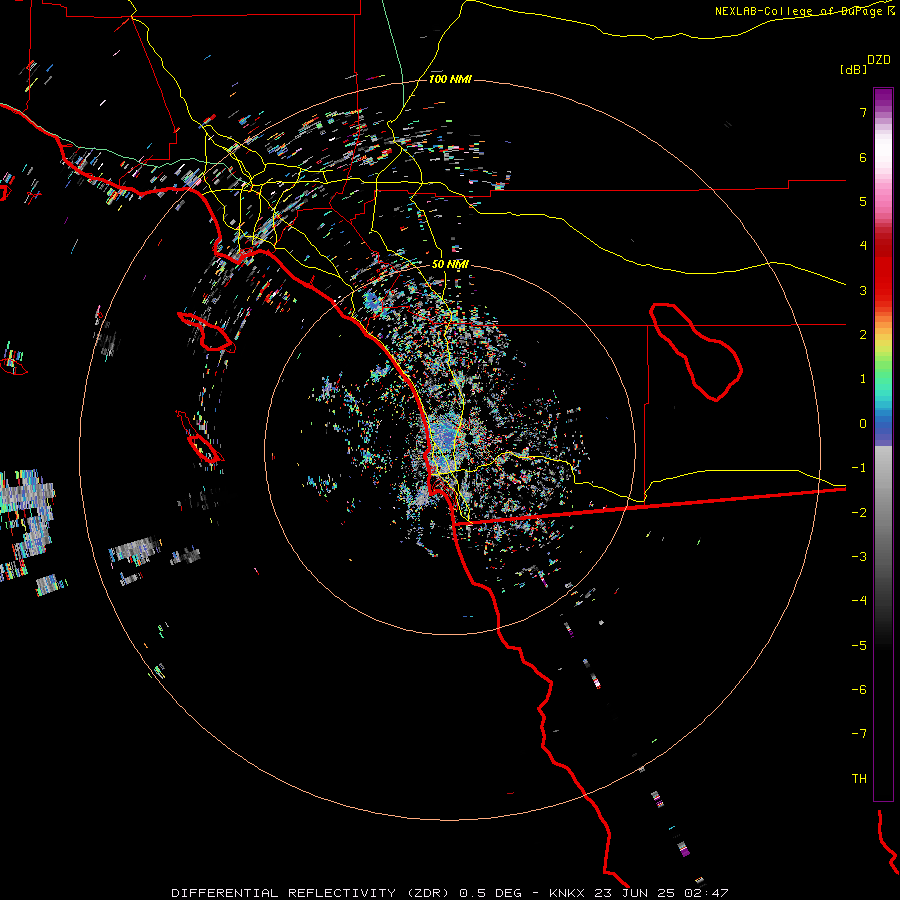Click the "KNKX" station identifier in caption
This screenshot has height=900, width=900.
point(567,893)
